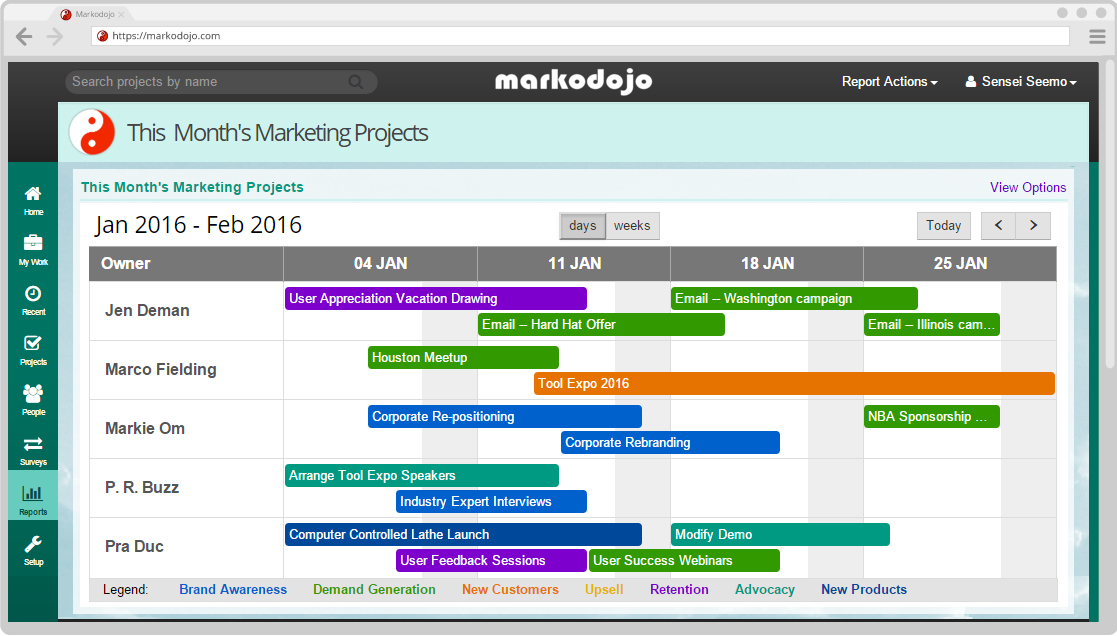1117x636 pixels.
Task: Open the Sensei Seemo user menu
Action: (1021, 82)
